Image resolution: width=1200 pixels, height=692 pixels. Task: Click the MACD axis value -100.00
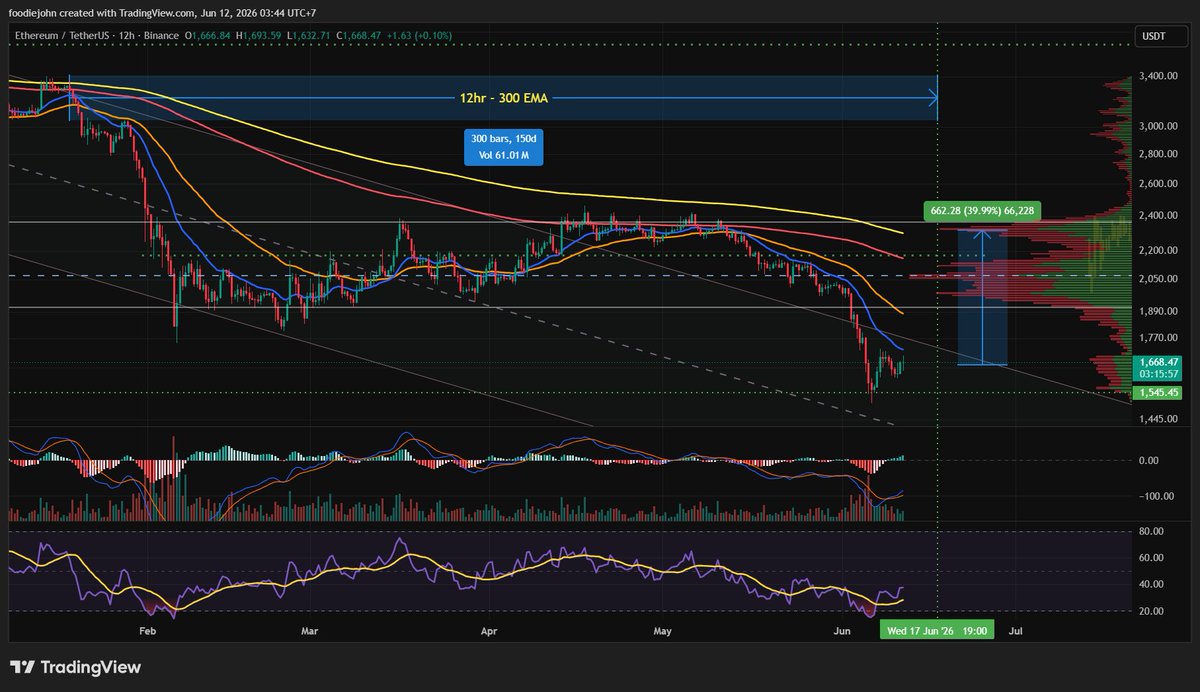tap(1154, 496)
